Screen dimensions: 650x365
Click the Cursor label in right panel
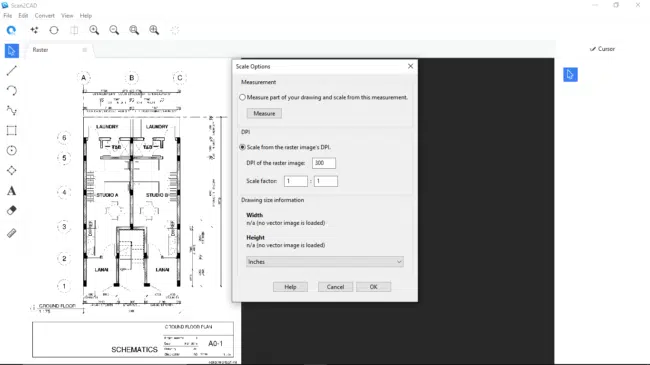[x=606, y=49]
